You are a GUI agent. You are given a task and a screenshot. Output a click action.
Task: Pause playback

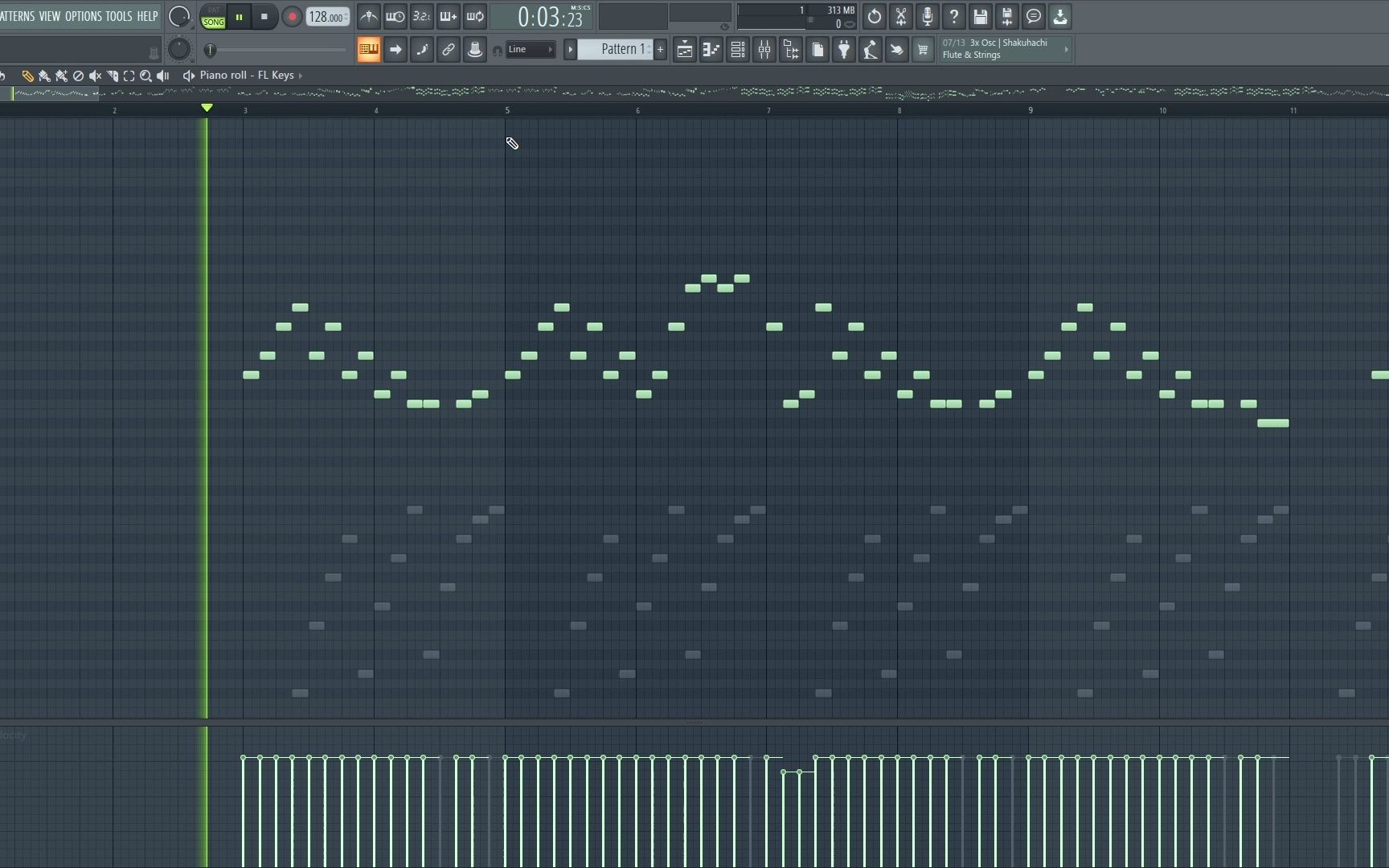tap(239, 16)
